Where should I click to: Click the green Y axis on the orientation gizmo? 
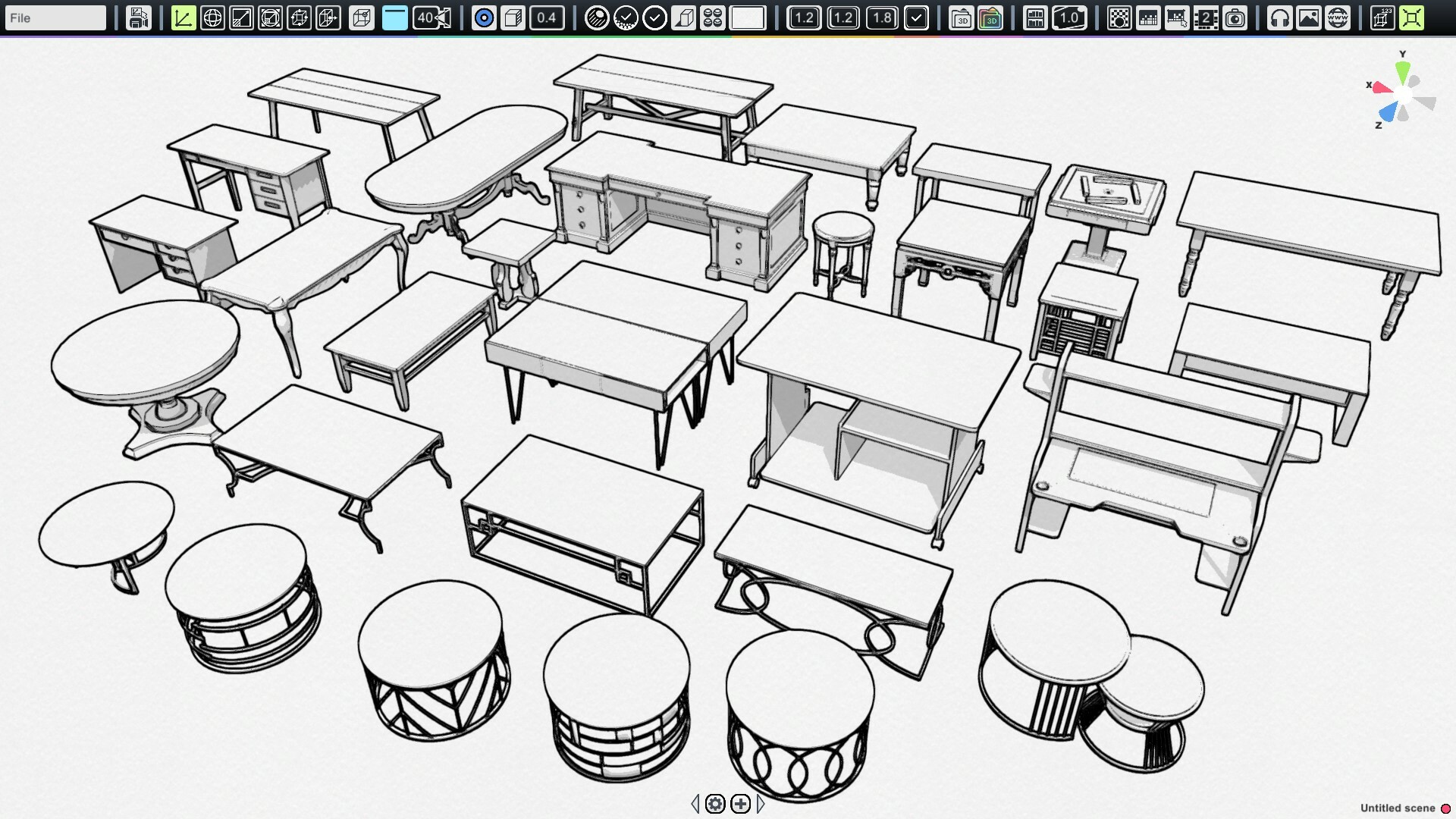click(1404, 70)
